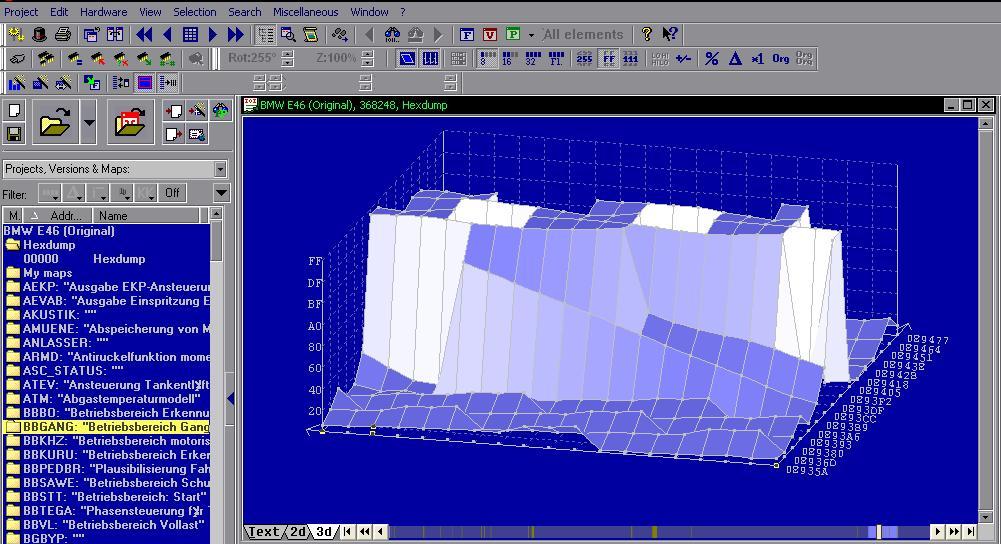Click the printer icon in the toolbar
The height and width of the screenshot is (544, 1001).
pos(63,34)
